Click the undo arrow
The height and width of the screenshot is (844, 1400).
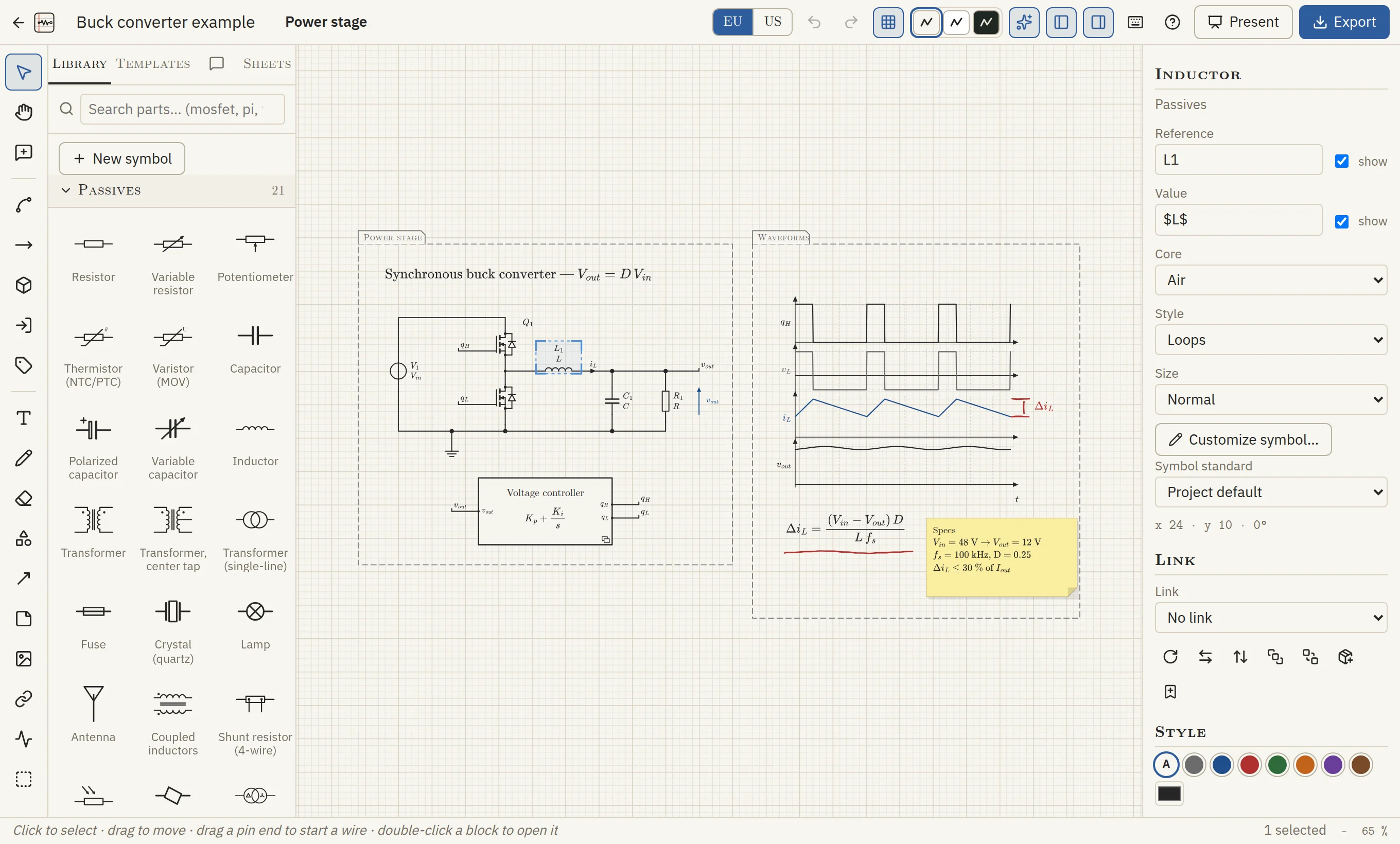(814, 22)
